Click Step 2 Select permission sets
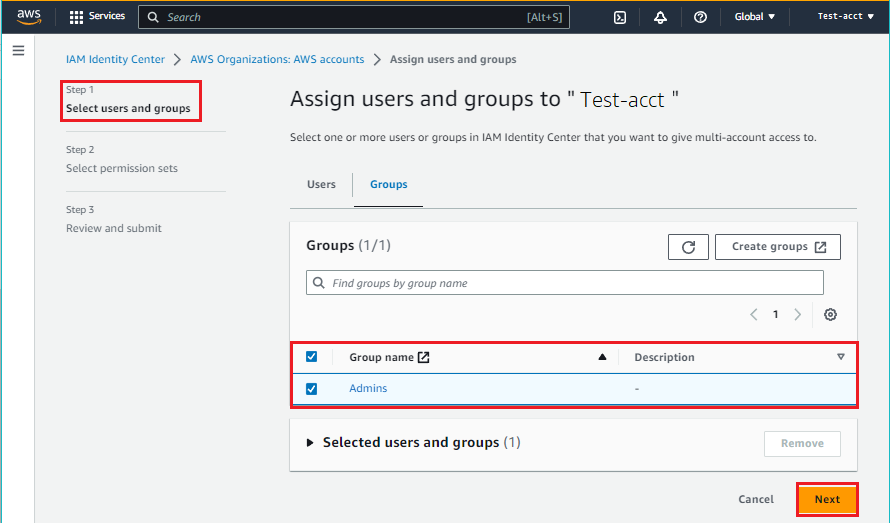This screenshot has height=523, width=890. (121, 159)
